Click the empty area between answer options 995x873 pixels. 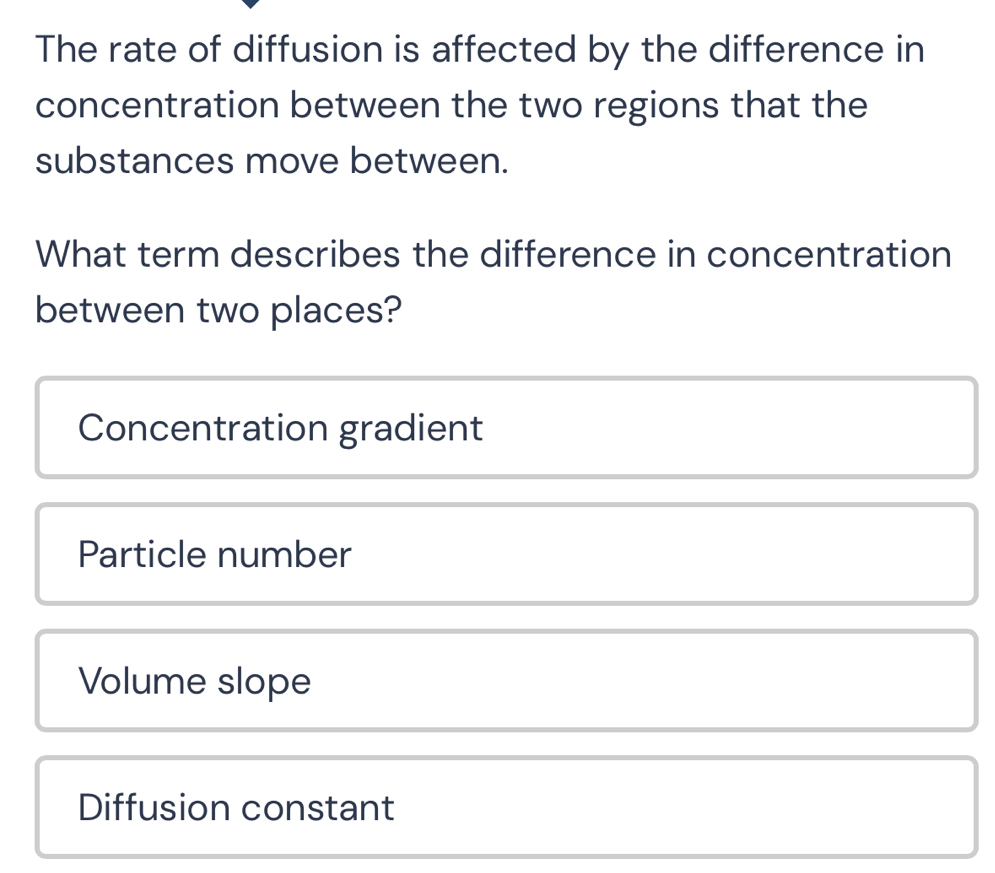point(507,490)
